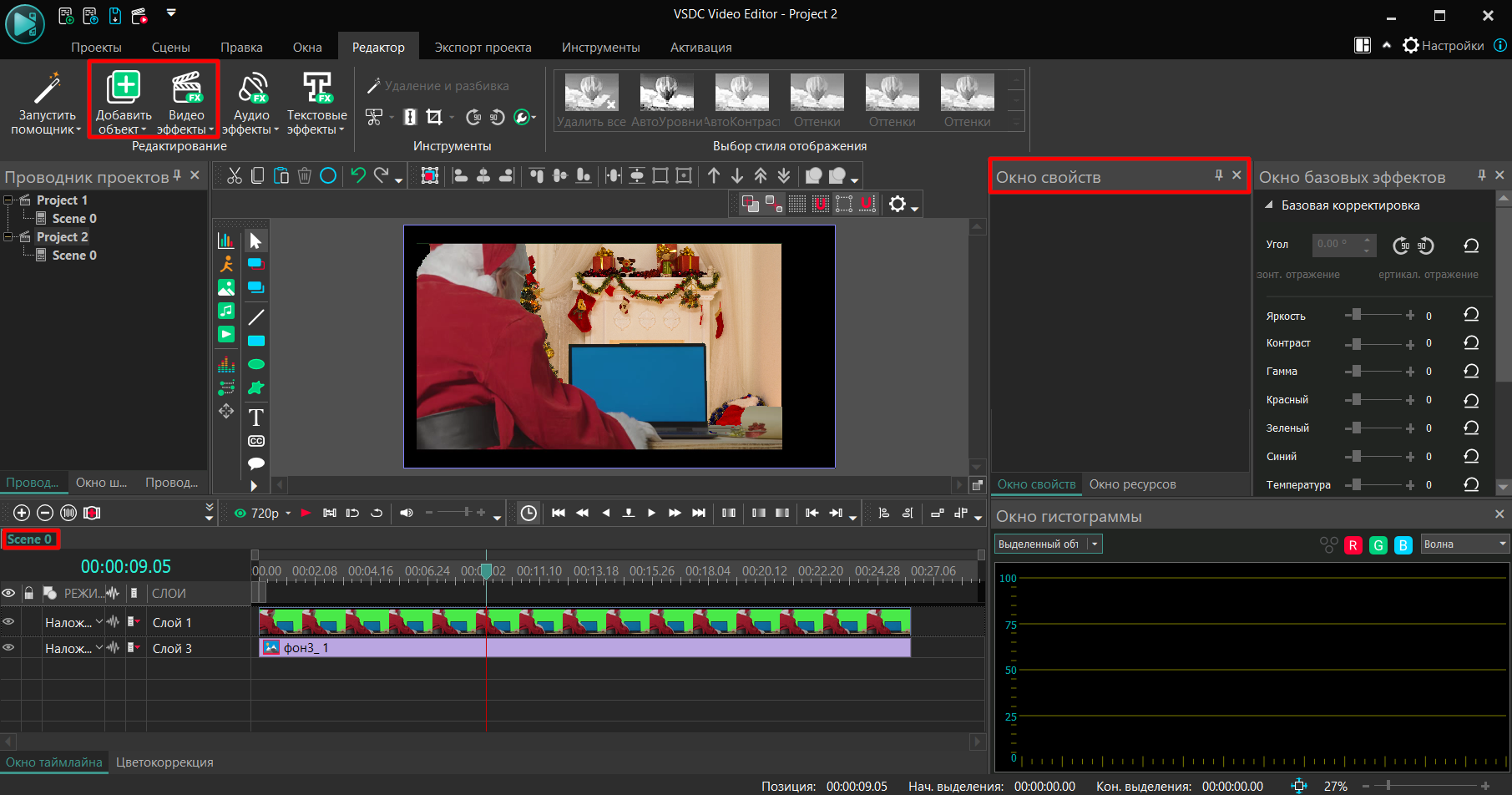Open blend mode dropdown for Слой 3
Viewport: 1512px width, 795px height.
tap(99, 648)
